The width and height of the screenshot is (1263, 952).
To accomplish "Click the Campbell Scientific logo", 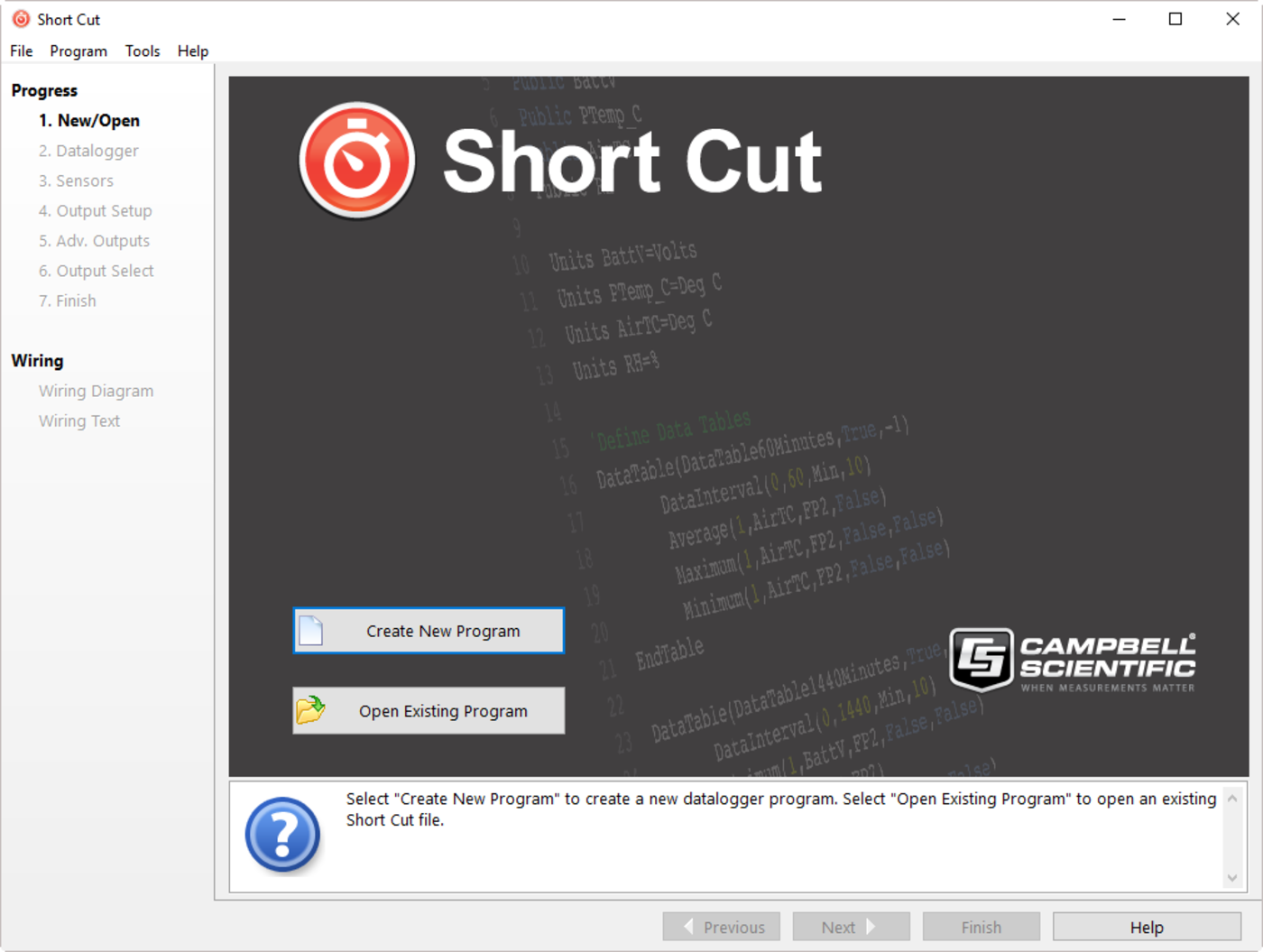I will (x=1072, y=661).
